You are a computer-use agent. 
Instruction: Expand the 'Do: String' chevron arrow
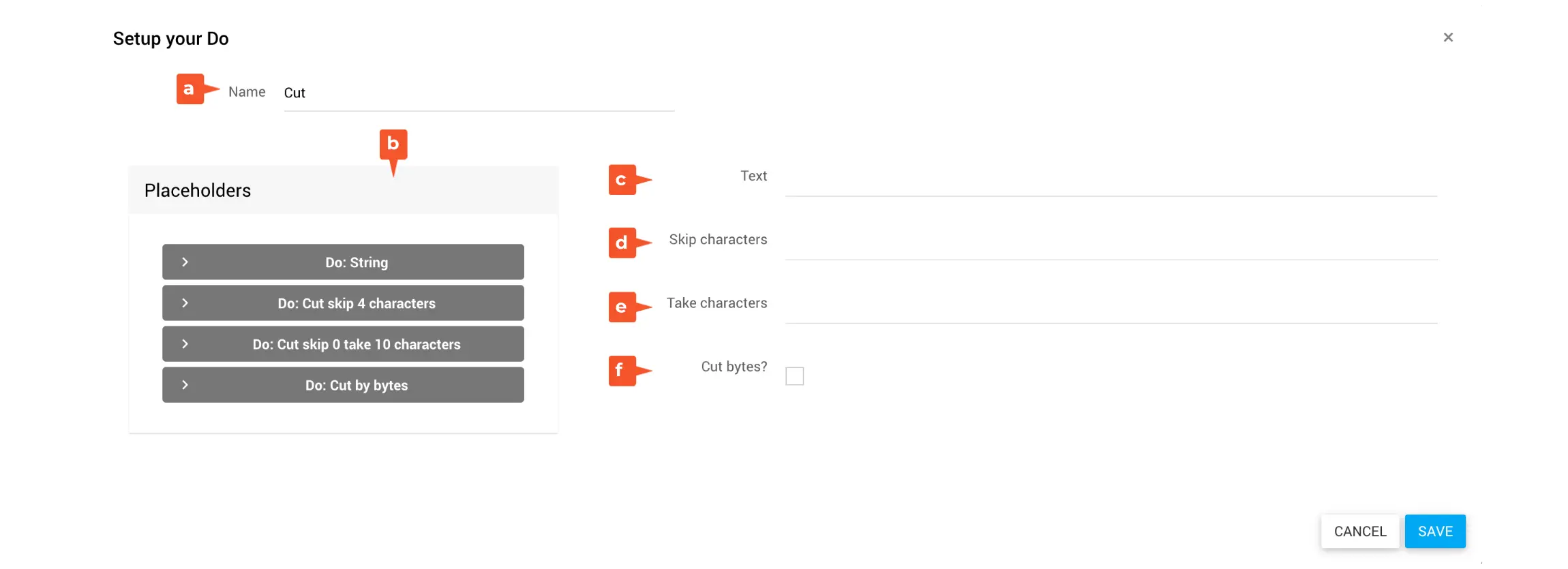pos(185,262)
